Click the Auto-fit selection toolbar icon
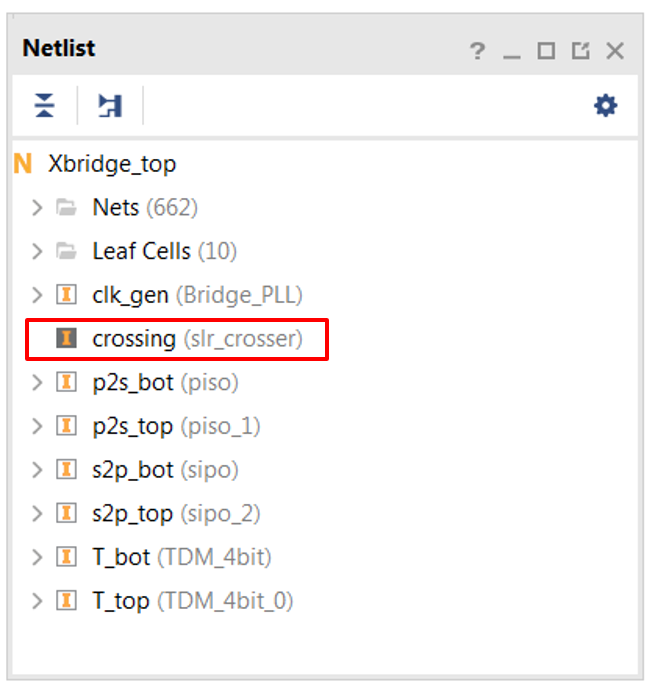Image resolution: width=655 pixels, height=693 pixels. (x=110, y=106)
